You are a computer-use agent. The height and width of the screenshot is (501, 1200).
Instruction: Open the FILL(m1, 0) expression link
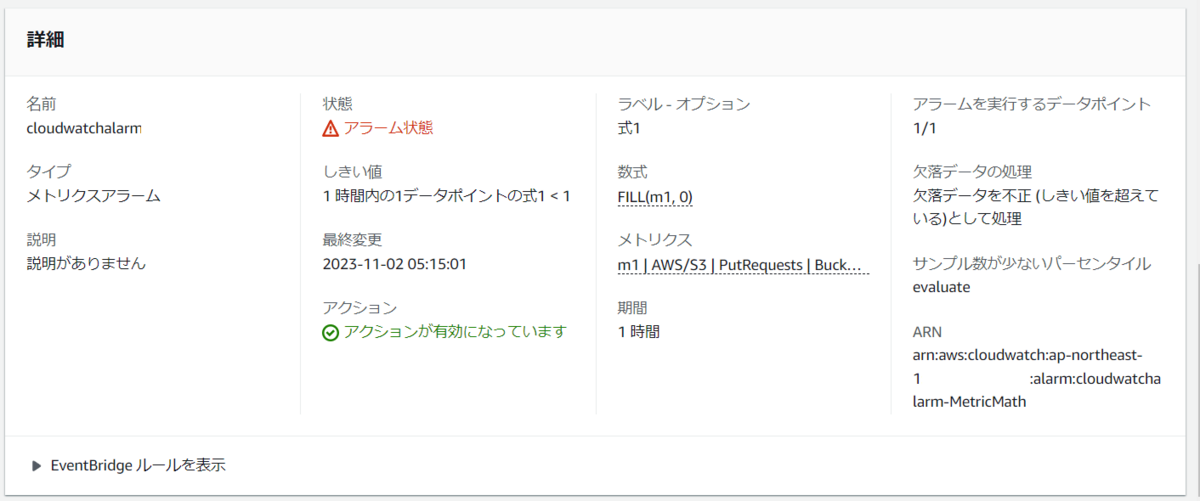(656, 196)
